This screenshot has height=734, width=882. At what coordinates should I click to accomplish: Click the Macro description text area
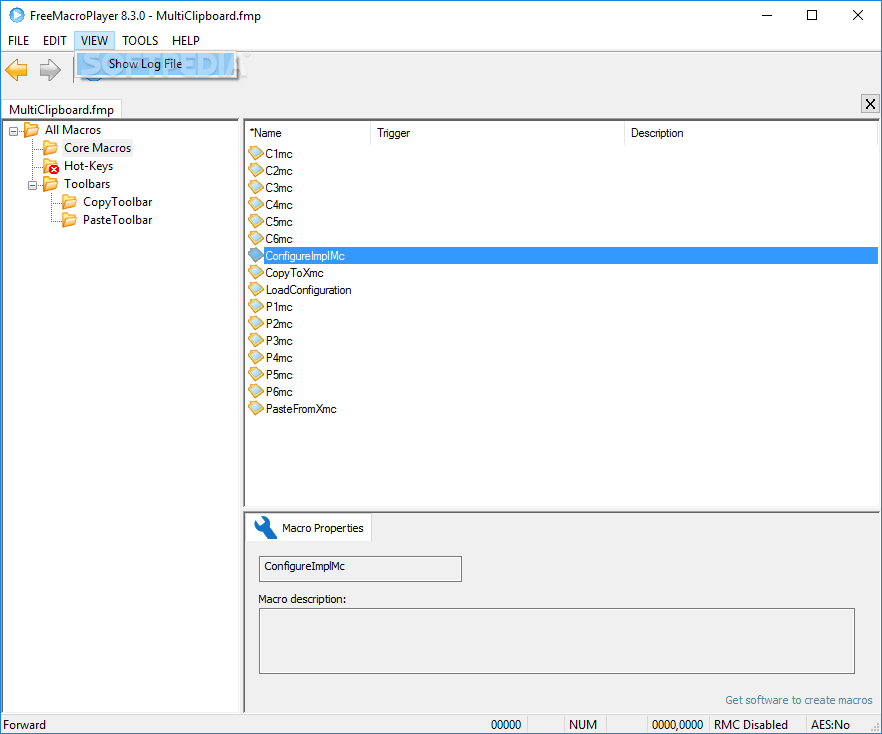[556, 641]
